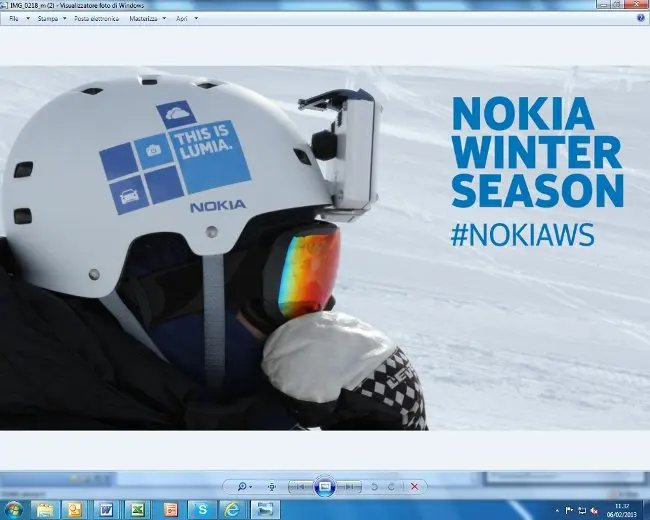Viewport: 650px width, 520px height.
Task: Open the Masterizza menu
Action: coord(143,19)
